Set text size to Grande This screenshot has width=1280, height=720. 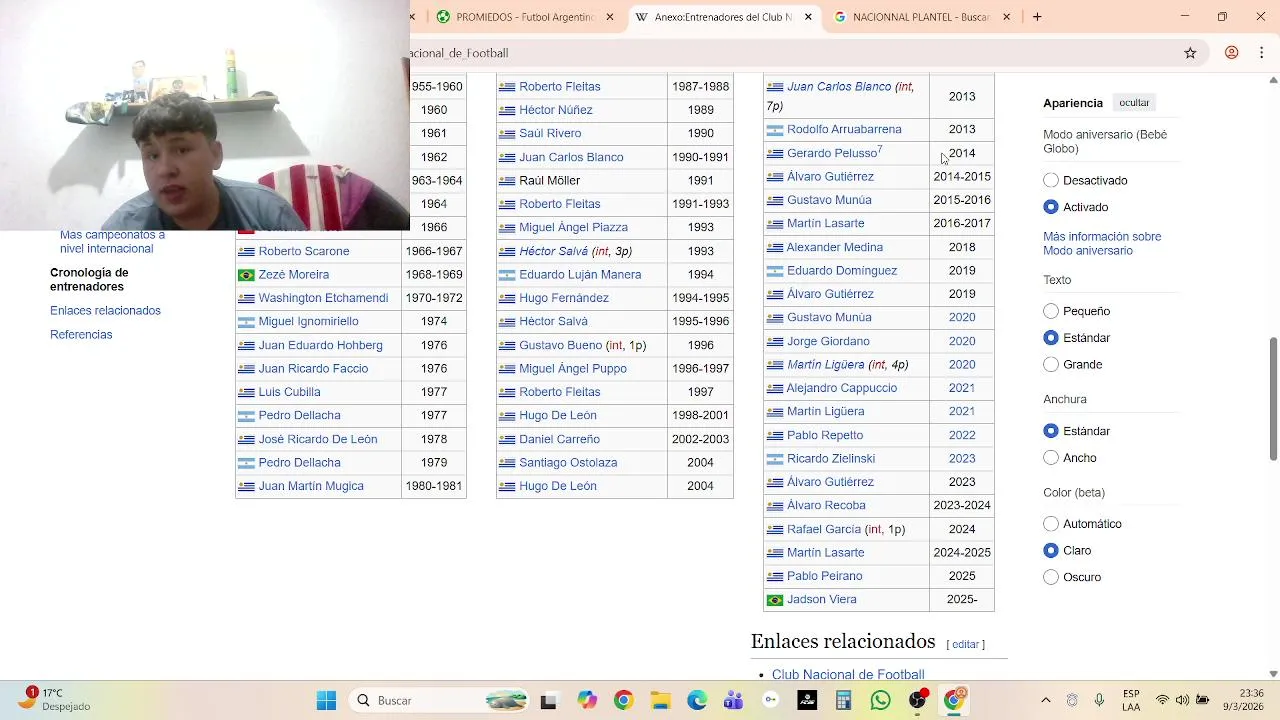[x=1051, y=365]
